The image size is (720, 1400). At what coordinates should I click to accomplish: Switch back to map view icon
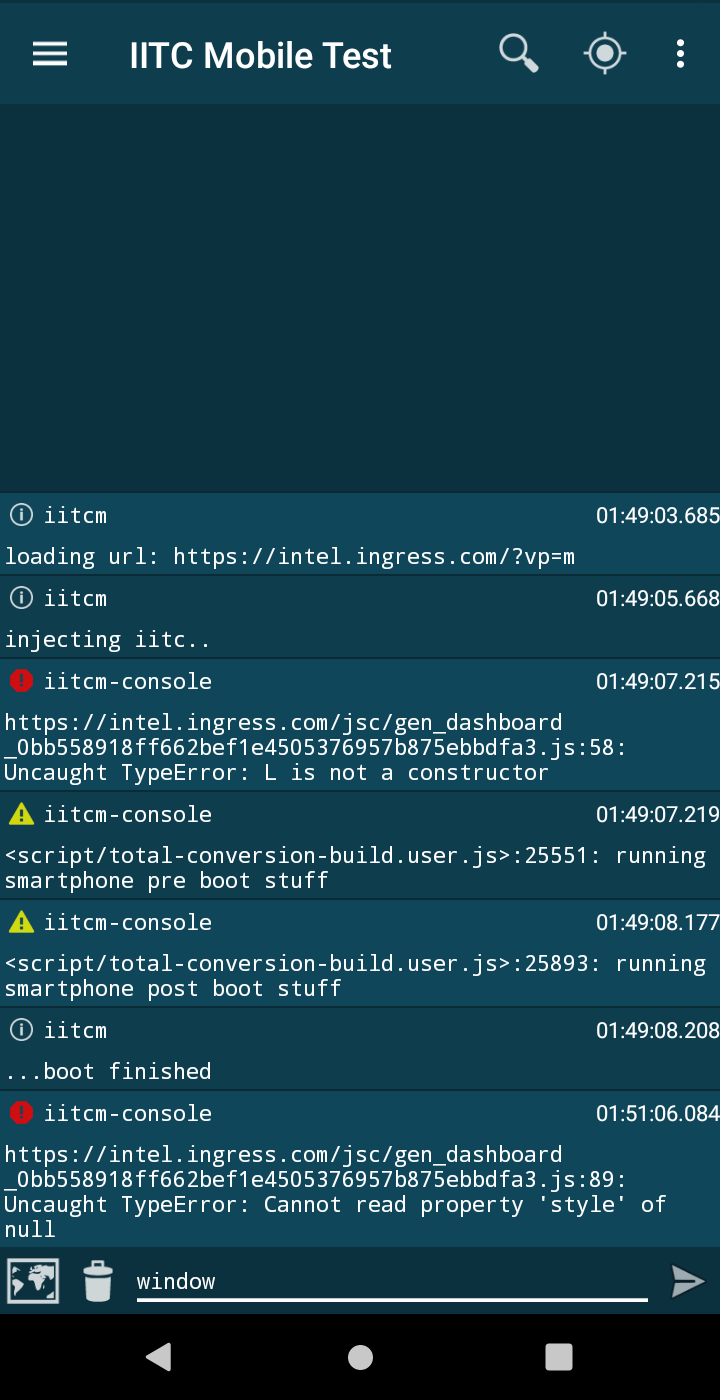(x=33, y=1280)
